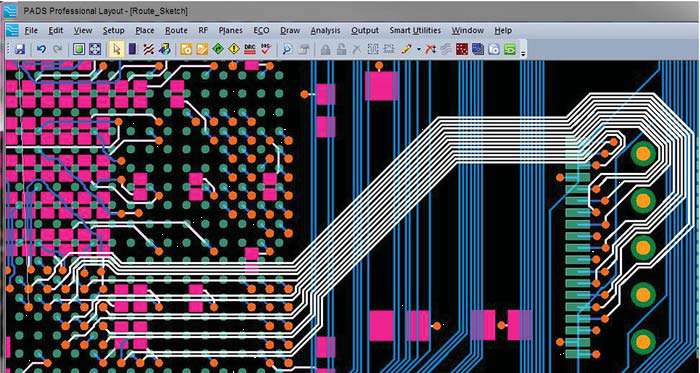Open the Route menu

(x=176, y=30)
